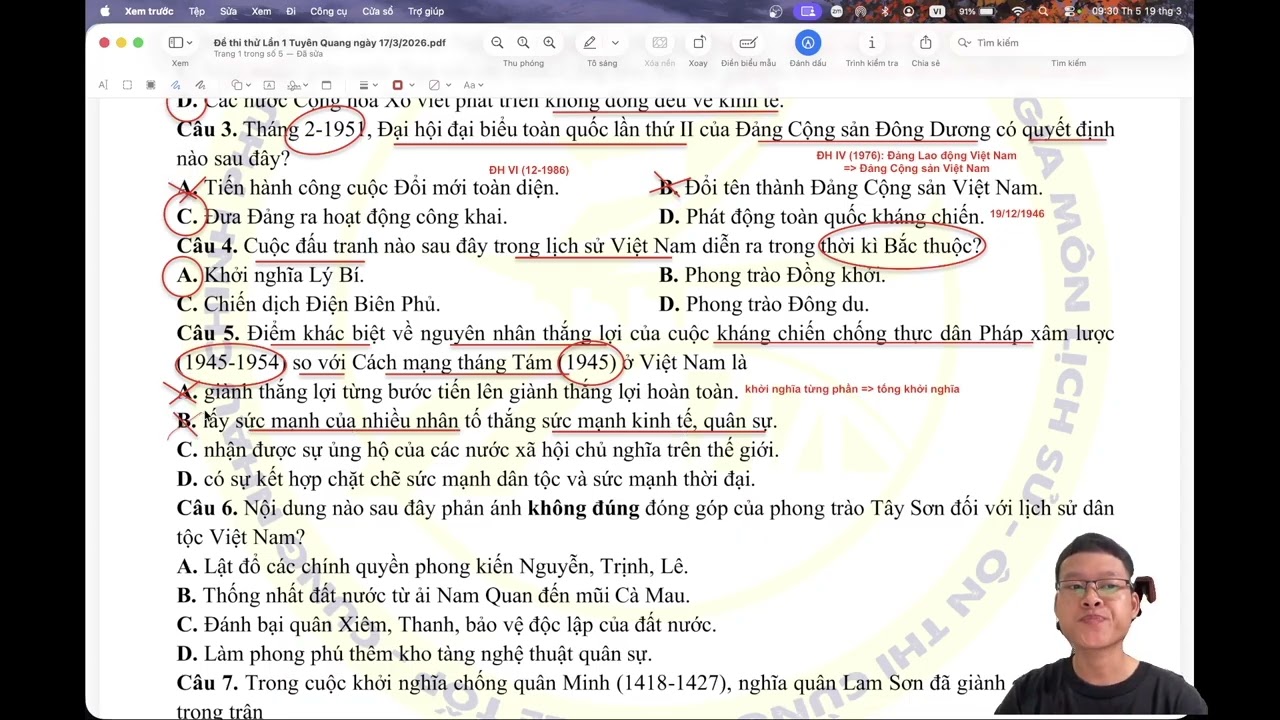Activate the Sketch pen tool
The height and width of the screenshot is (720, 1280).
(x=176, y=85)
